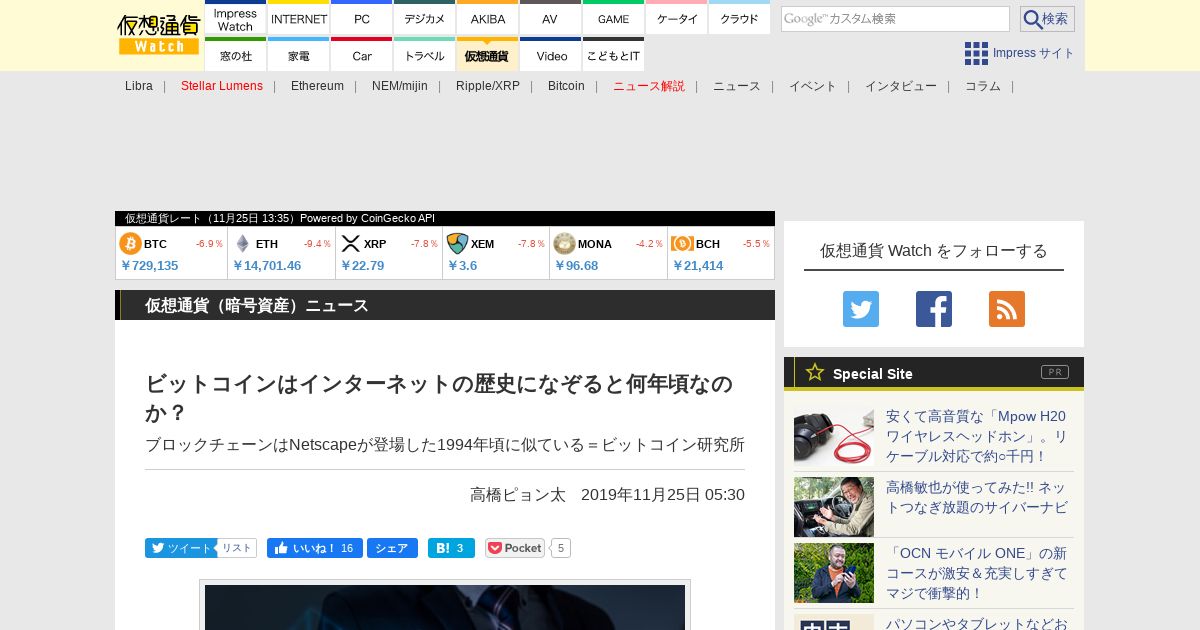The image size is (1200, 630).
Task: Open the ニュース解説 section
Action: click(x=649, y=86)
